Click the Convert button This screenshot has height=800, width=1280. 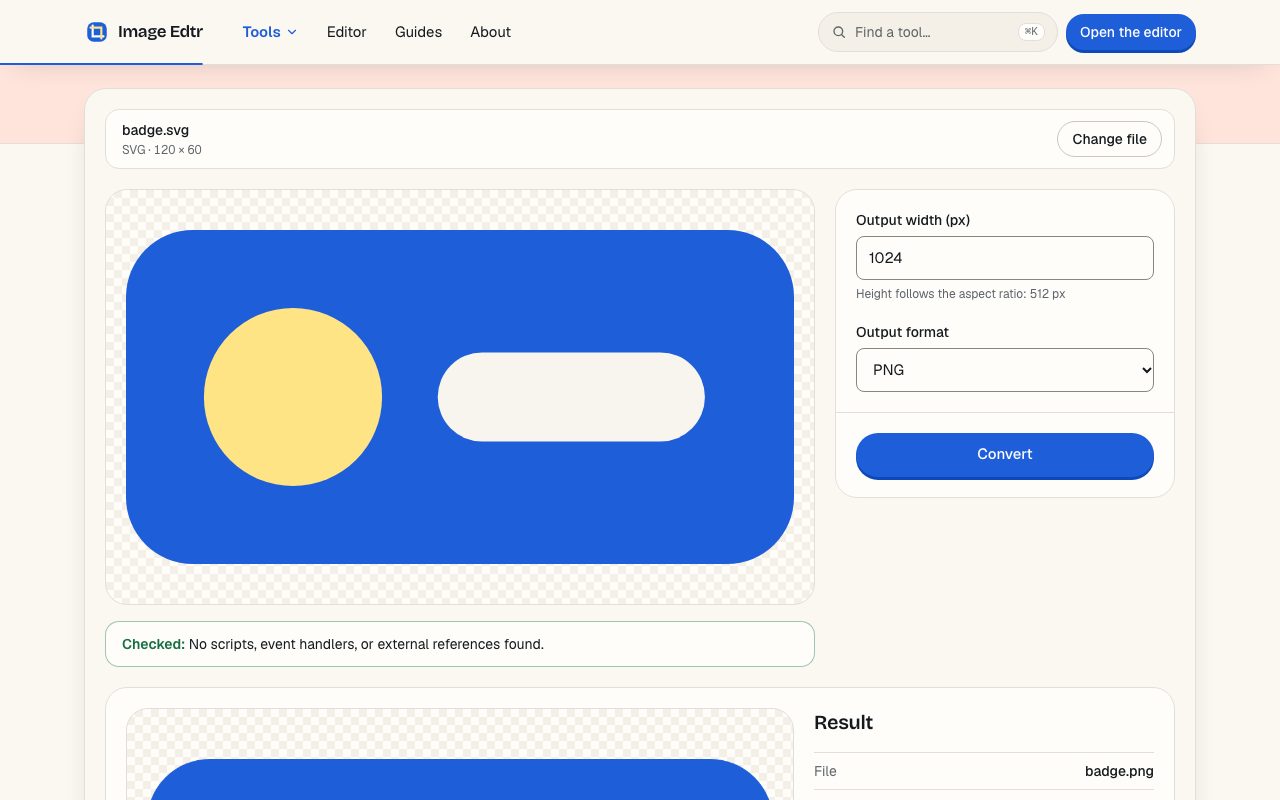pos(1005,455)
